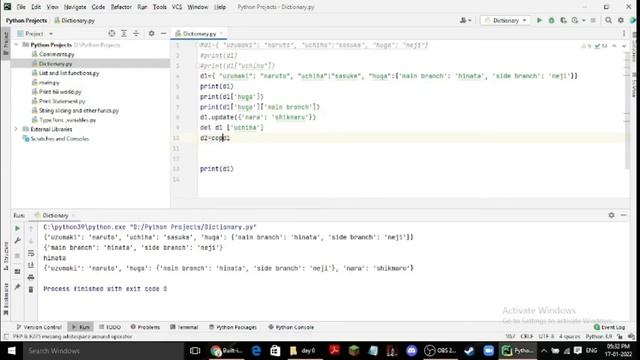Toggle Bookmarks tool window side tab
Viewport: 640px width, 360px height.
pos(6,299)
